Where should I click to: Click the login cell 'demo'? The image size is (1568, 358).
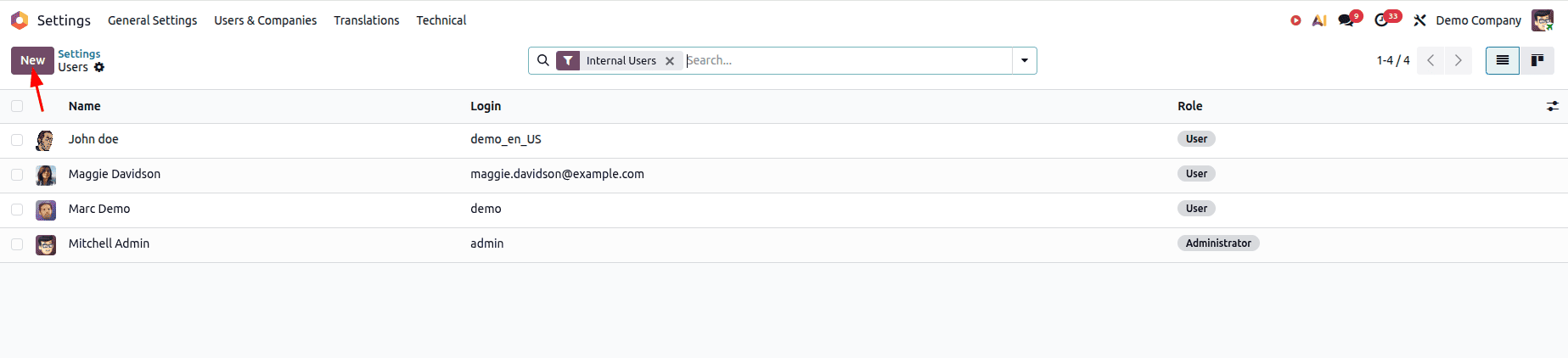(486, 209)
